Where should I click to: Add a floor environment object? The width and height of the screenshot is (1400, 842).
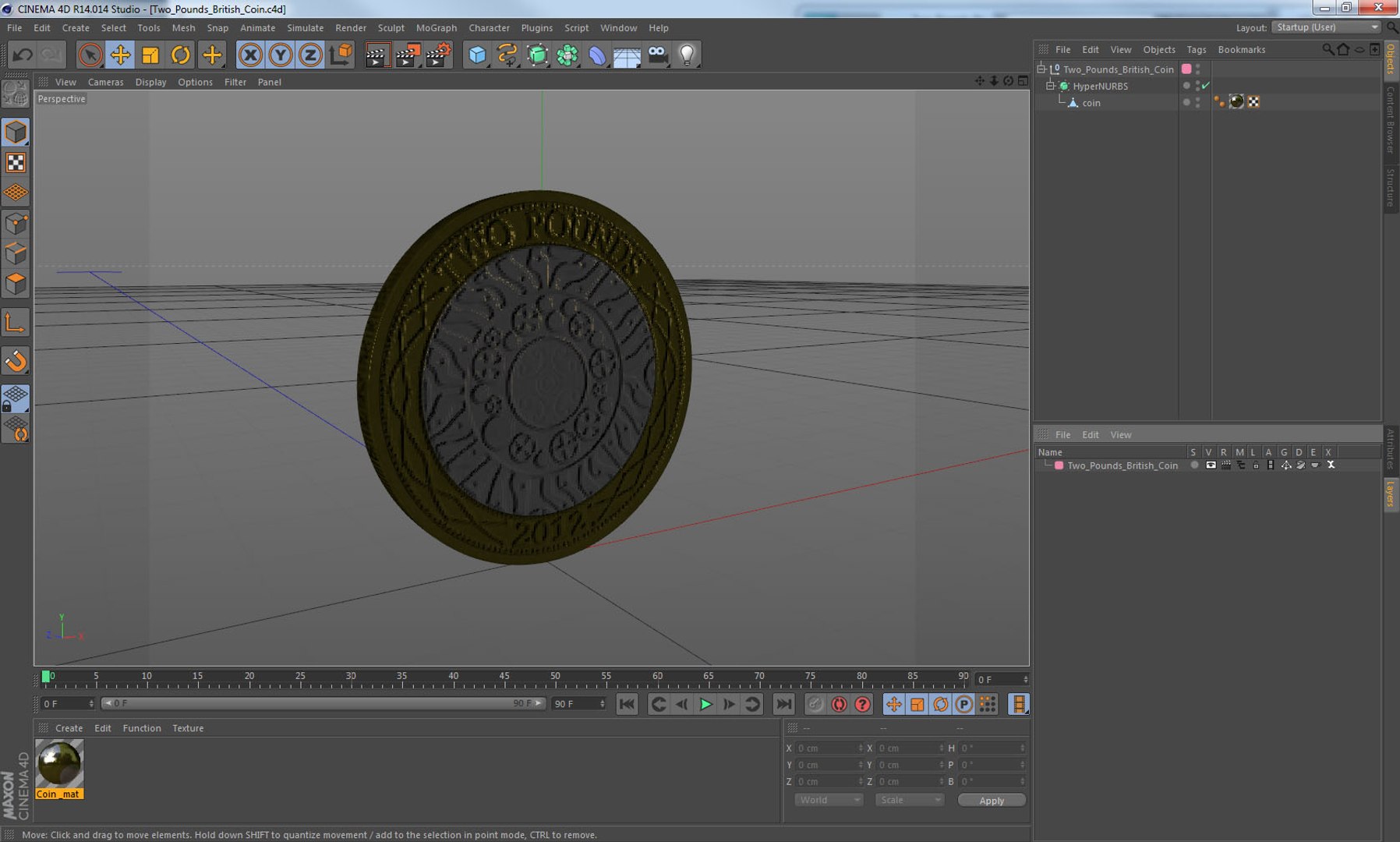point(627,55)
